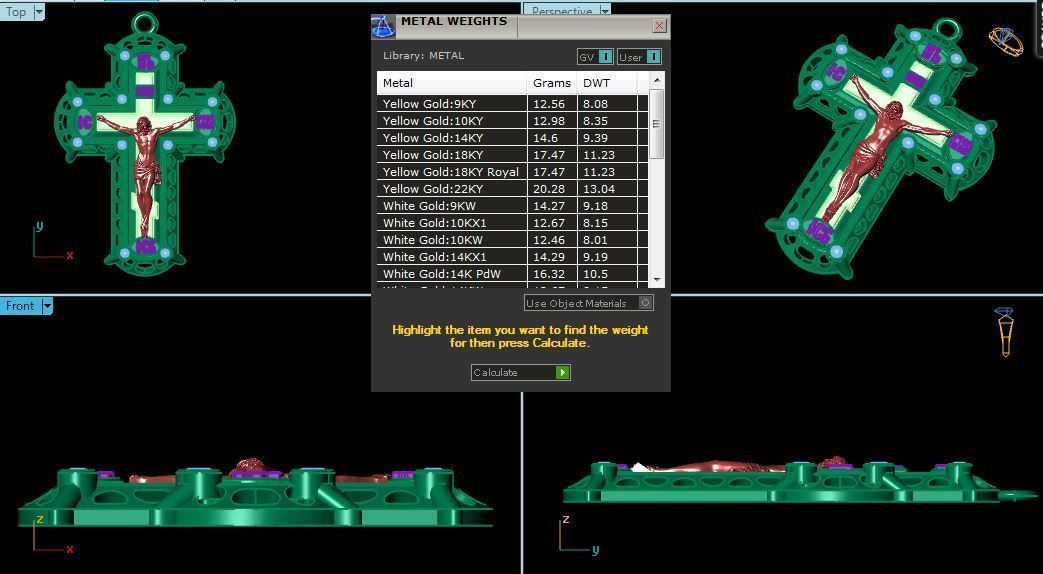
Task: Click the 8.08 DWT value
Action: [595, 104]
